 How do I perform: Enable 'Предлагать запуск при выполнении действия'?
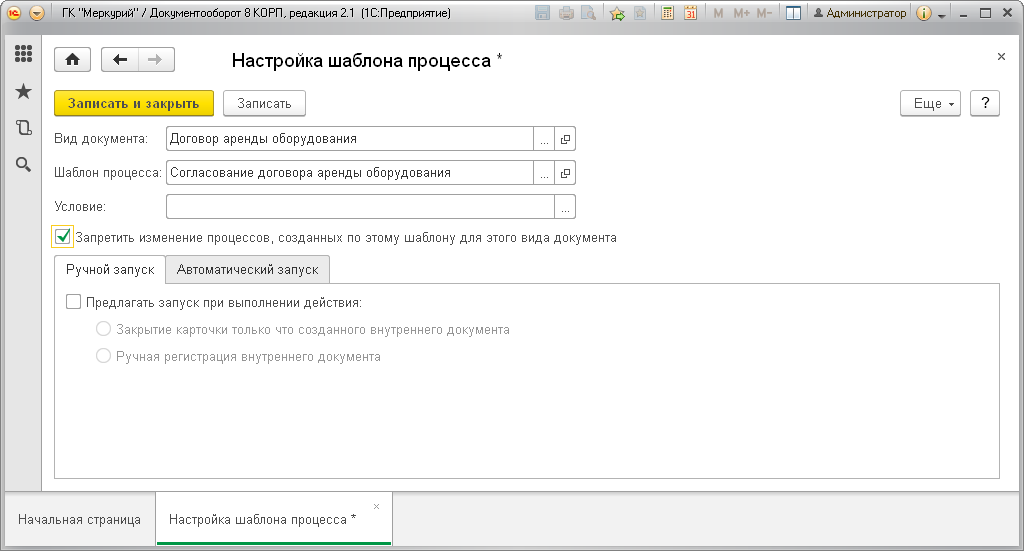tap(74, 302)
